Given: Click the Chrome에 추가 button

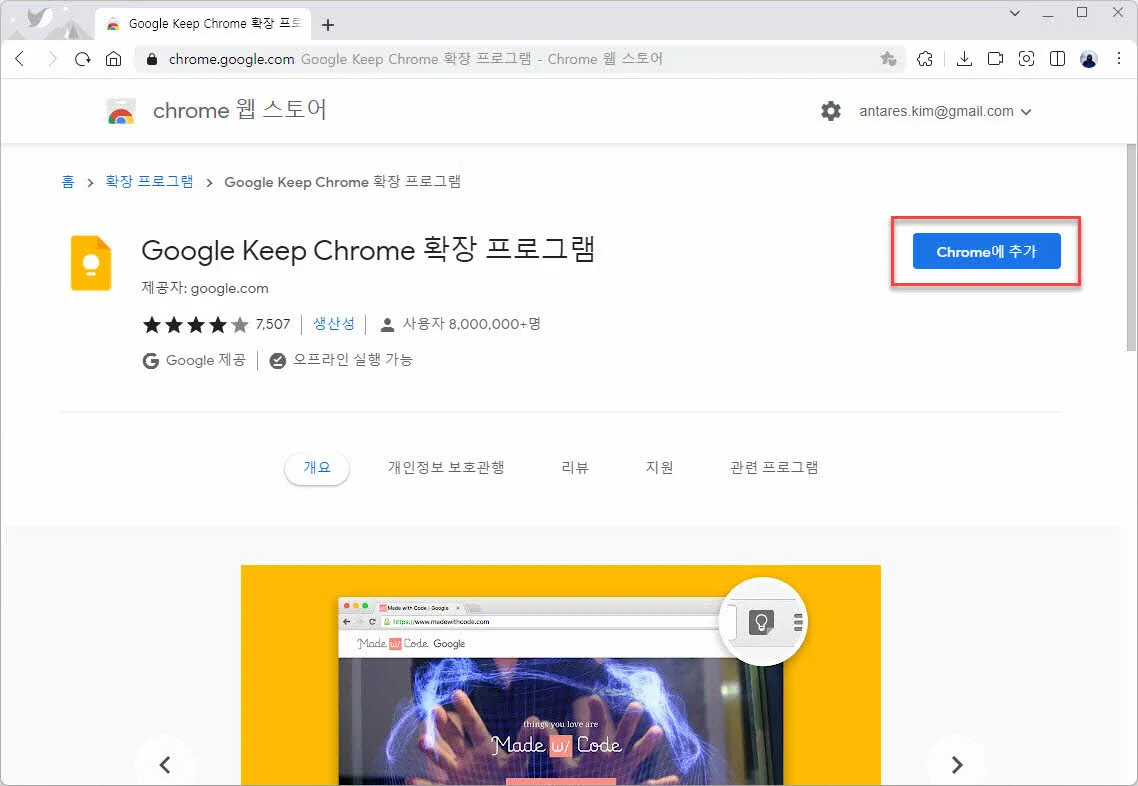Looking at the screenshot, I should click(986, 251).
